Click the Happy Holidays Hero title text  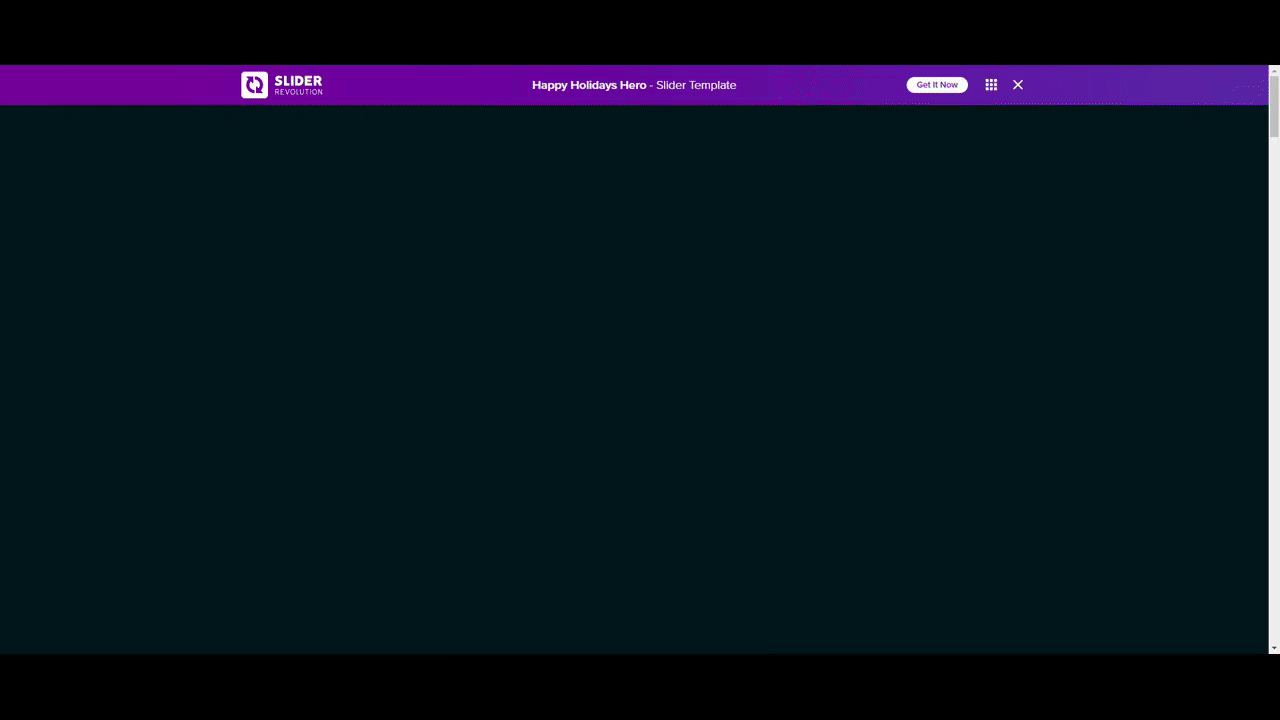589,85
